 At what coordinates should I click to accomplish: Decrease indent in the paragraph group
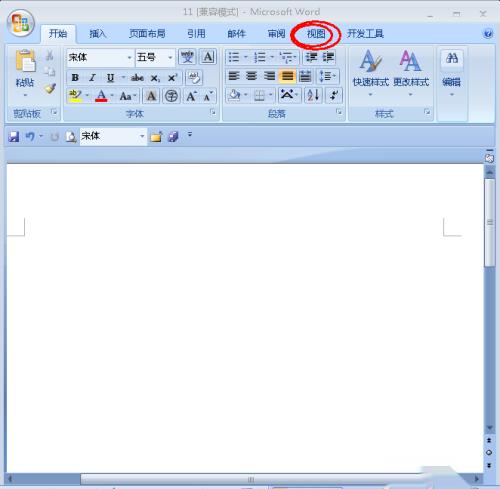[x=311, y=57]
